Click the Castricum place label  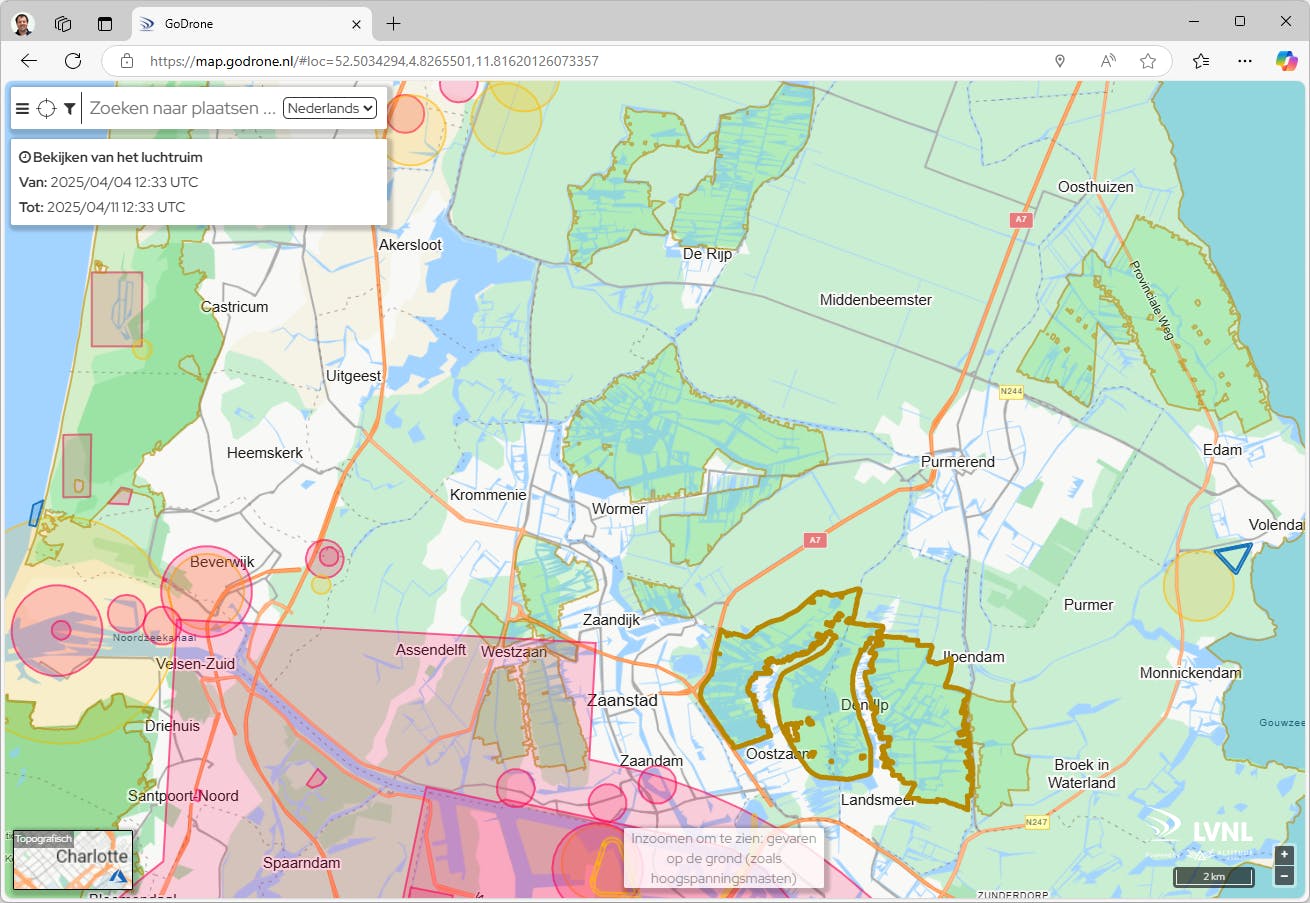pyautogui.click(x=235, y=307)
